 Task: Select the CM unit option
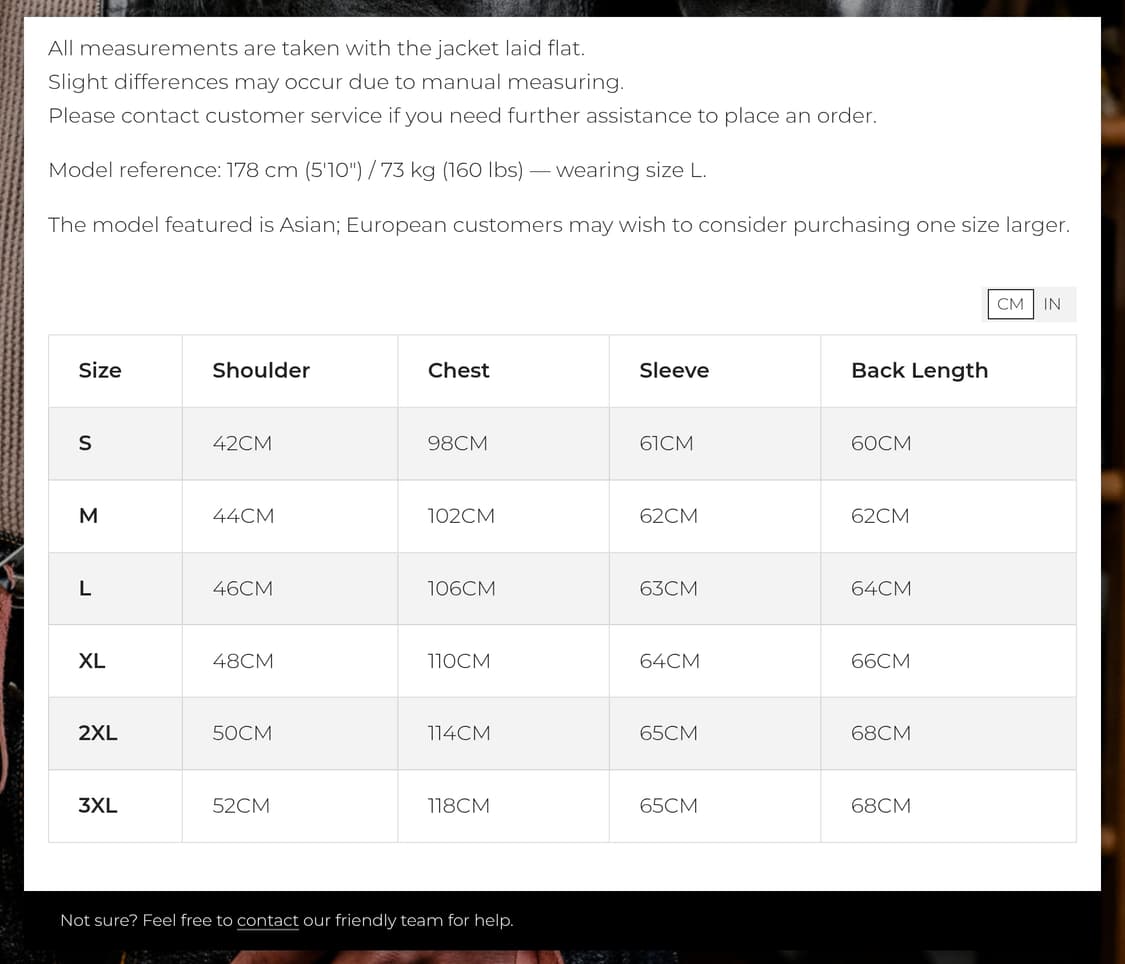(x=1010, y=304)
